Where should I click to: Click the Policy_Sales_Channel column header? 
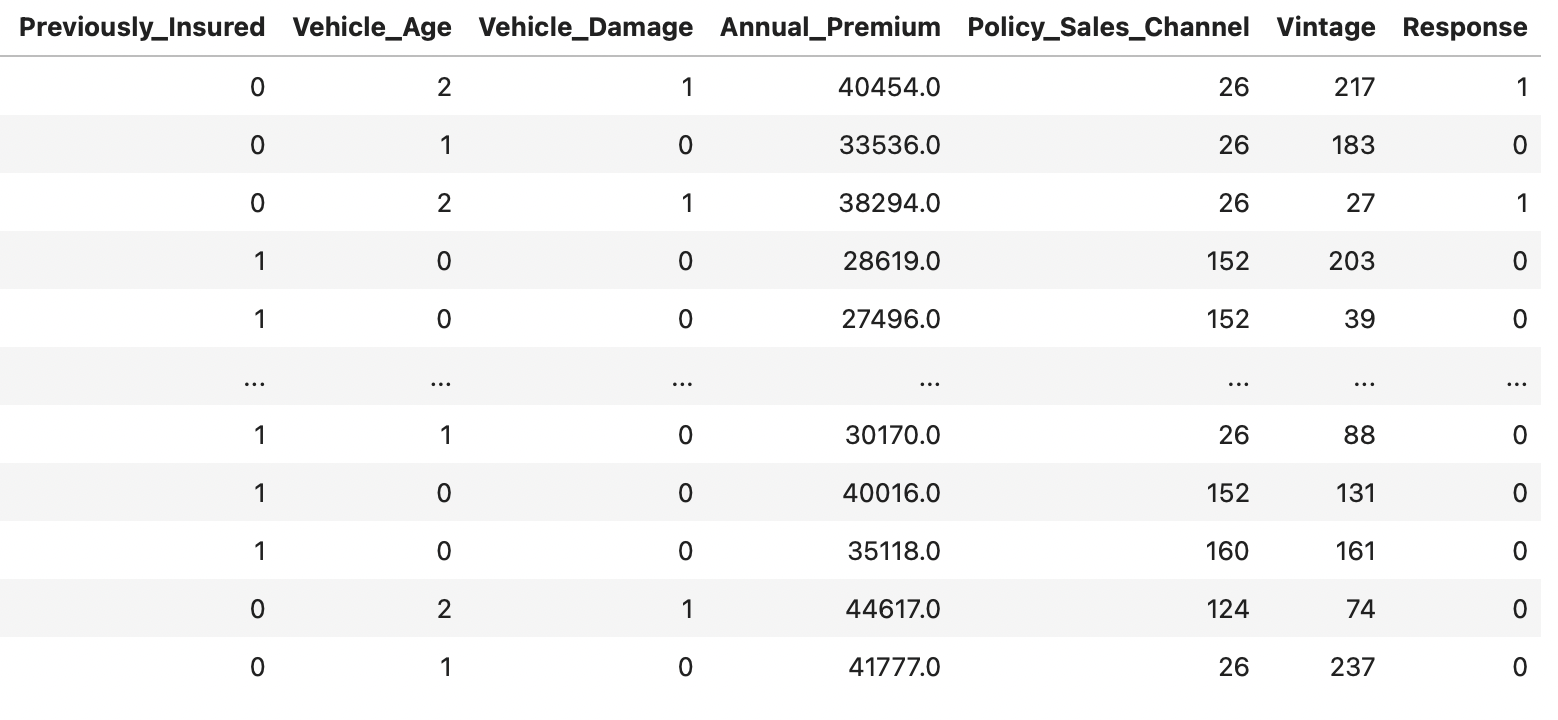tap(1108, 28)
